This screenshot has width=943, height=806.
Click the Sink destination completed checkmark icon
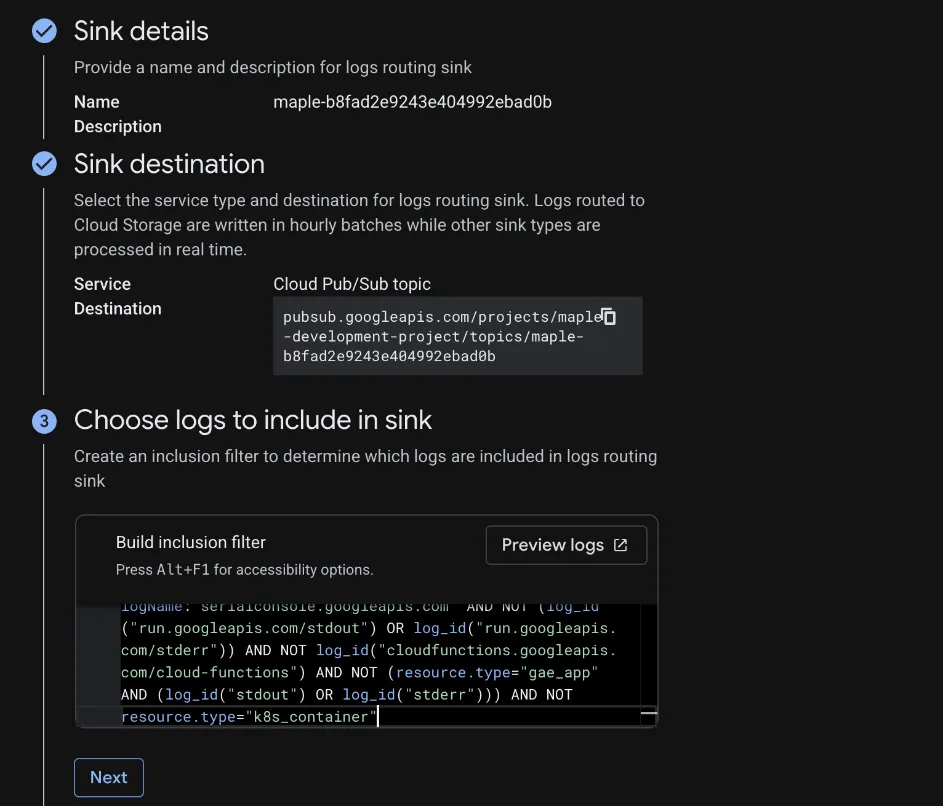pos(45,164)
